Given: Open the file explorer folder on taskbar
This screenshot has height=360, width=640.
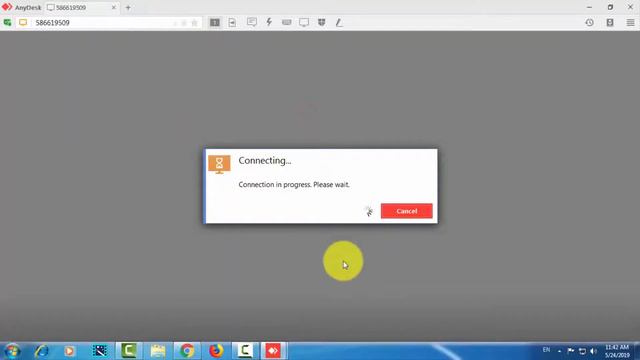Looking at the screenshot, I should click(x=158, y=351).
